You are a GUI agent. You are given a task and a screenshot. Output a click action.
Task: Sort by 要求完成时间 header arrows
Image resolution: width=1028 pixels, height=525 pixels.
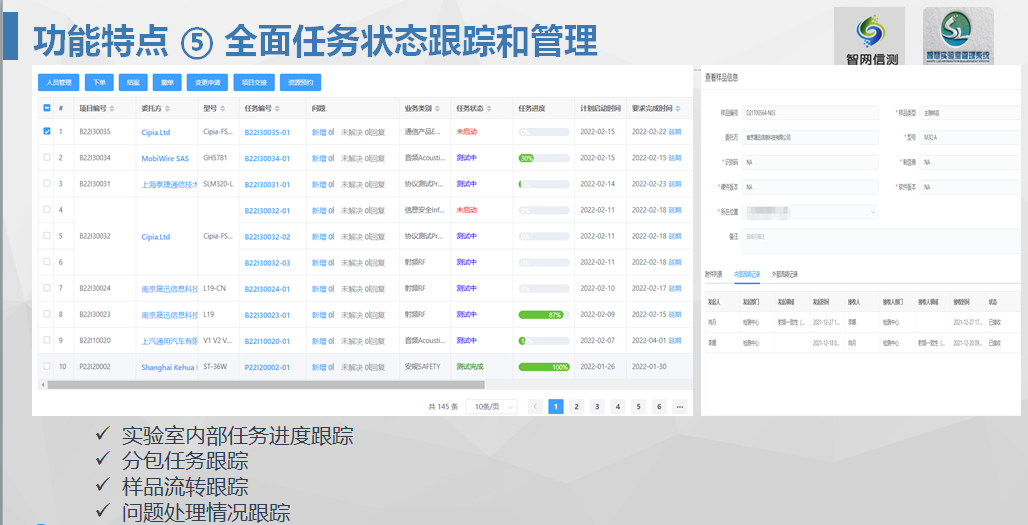click(x=679, y=108)
